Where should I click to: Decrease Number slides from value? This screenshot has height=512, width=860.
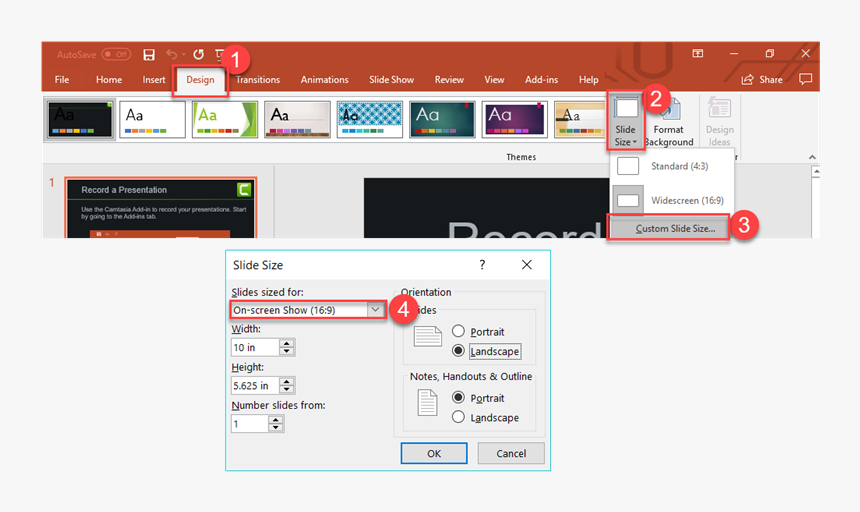coord(276,428)
